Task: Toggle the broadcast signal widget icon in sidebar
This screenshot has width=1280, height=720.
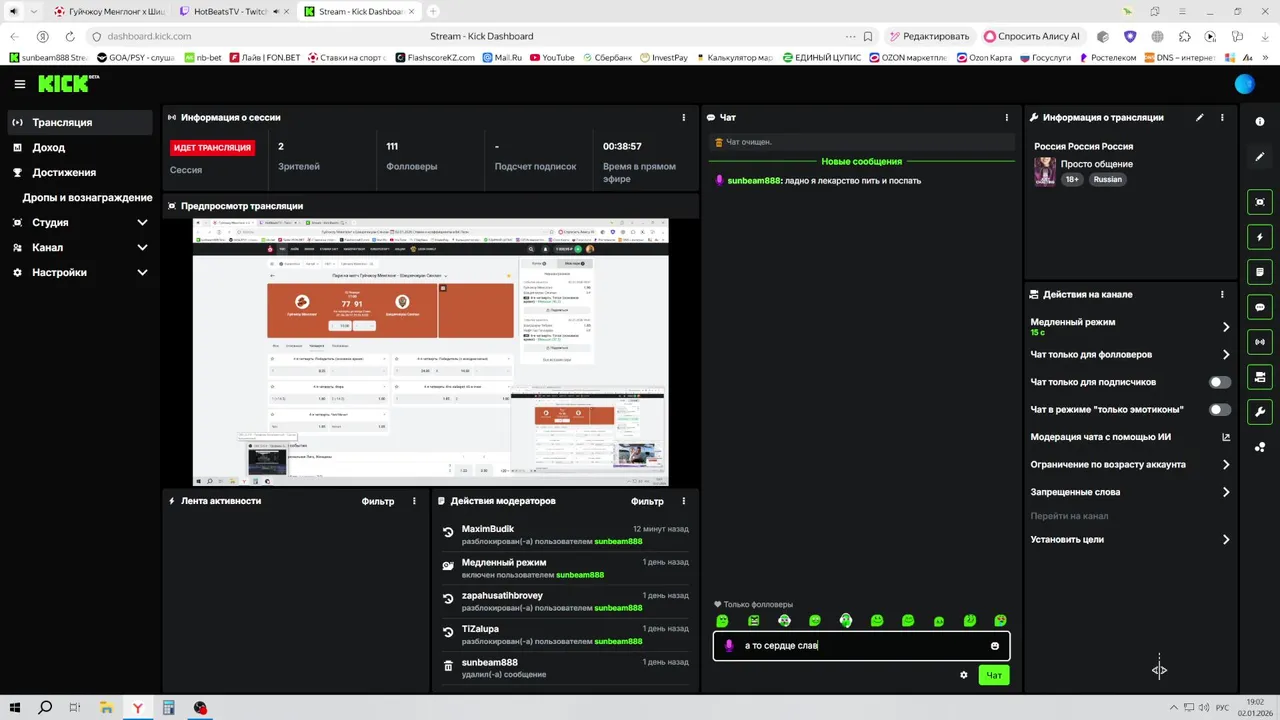Action: (1259, 342)
